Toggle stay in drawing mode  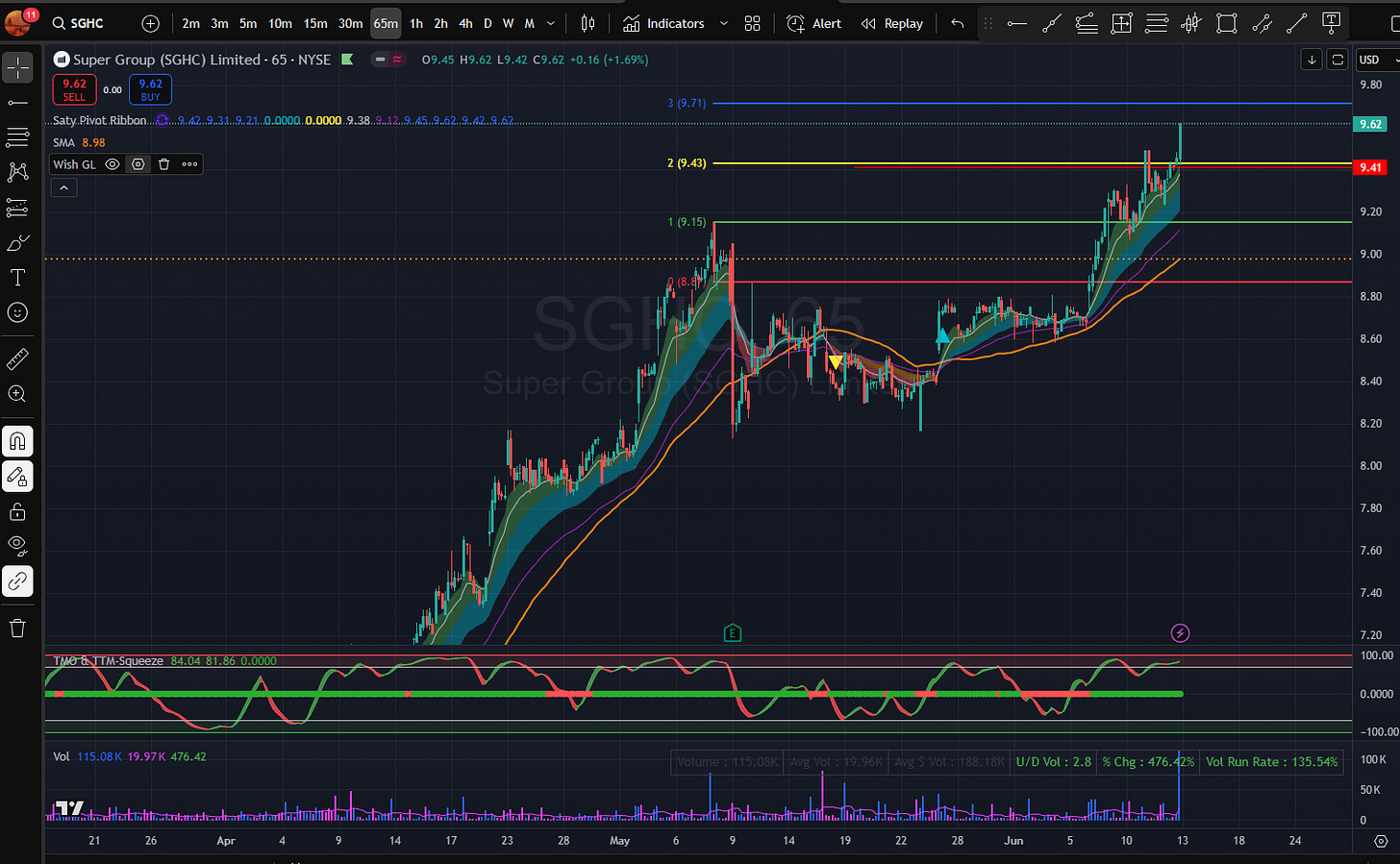[x=17, y=477]
